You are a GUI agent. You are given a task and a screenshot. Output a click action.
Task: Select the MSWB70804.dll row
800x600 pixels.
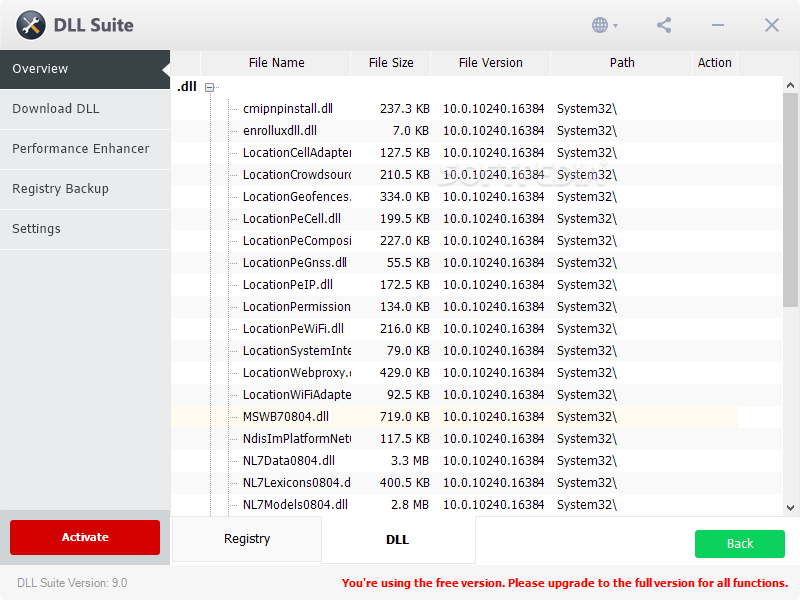point(454,417)
